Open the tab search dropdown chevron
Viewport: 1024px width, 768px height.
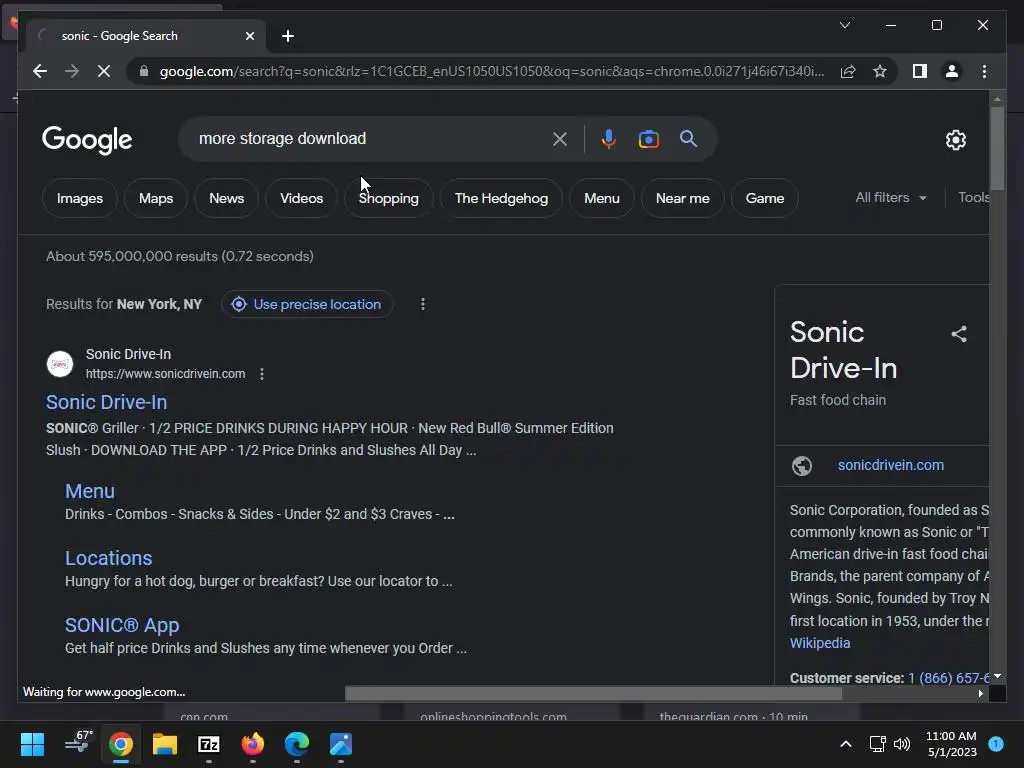point(844,25)
